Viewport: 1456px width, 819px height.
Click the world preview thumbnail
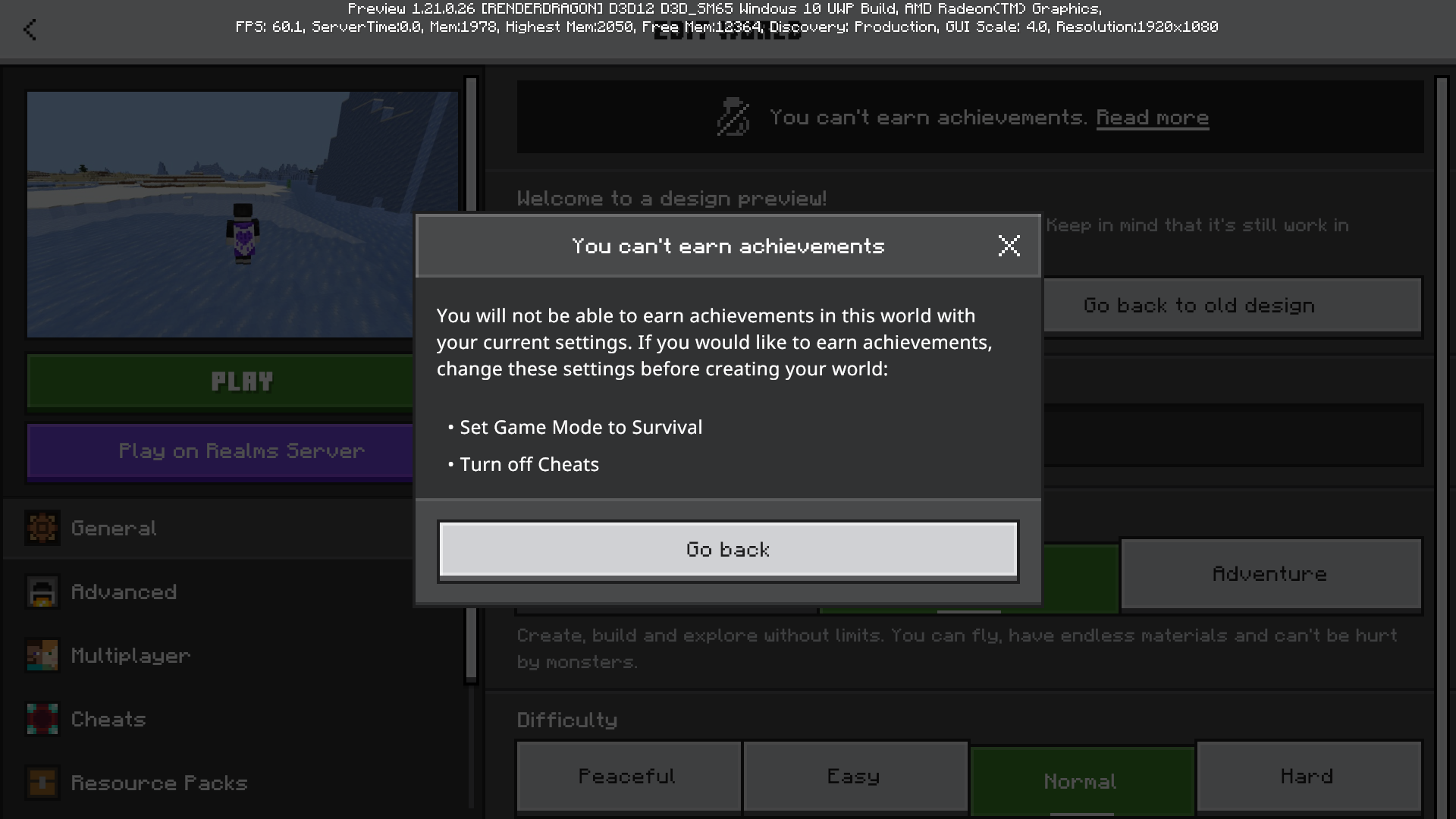pyautogui.click(x=220, y=214)
